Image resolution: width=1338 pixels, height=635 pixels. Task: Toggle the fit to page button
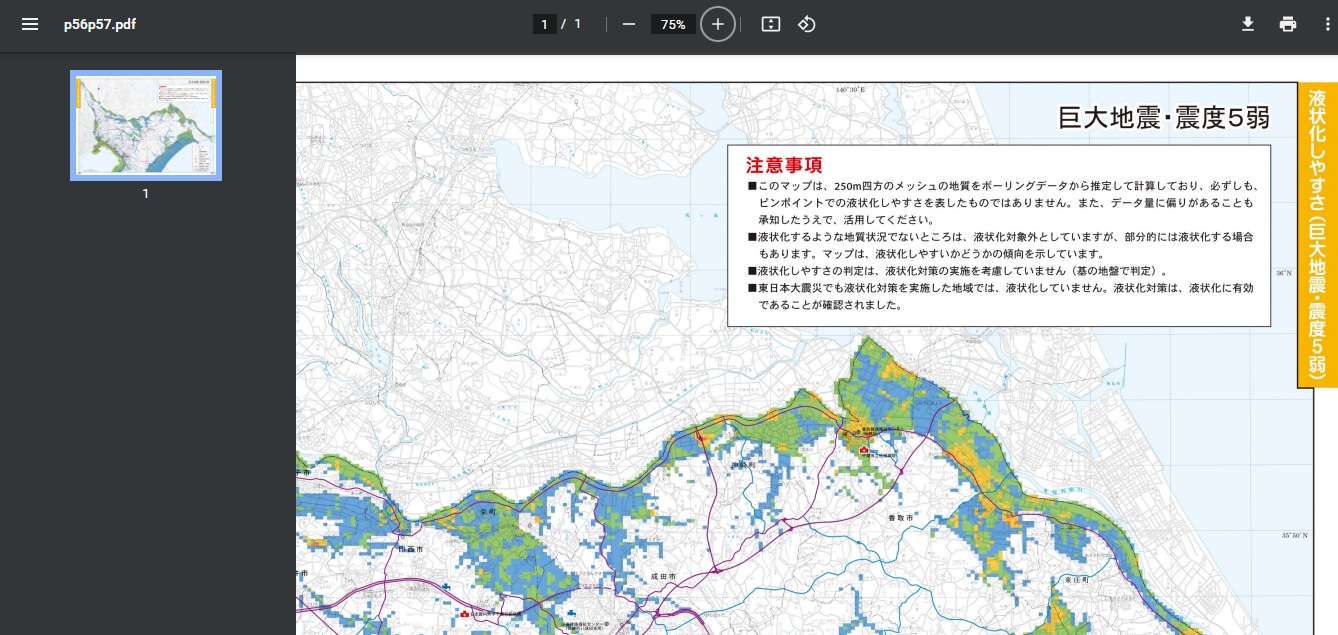tap(770, 24)
